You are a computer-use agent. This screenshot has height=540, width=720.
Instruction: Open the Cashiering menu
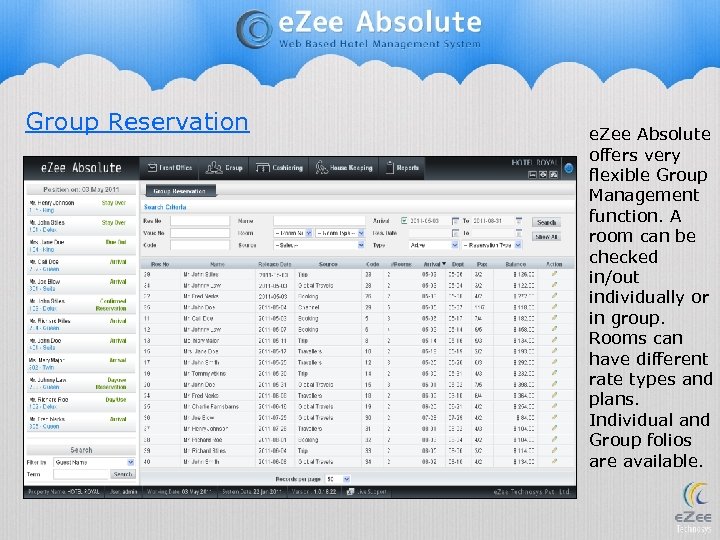[x=279, y=168]
